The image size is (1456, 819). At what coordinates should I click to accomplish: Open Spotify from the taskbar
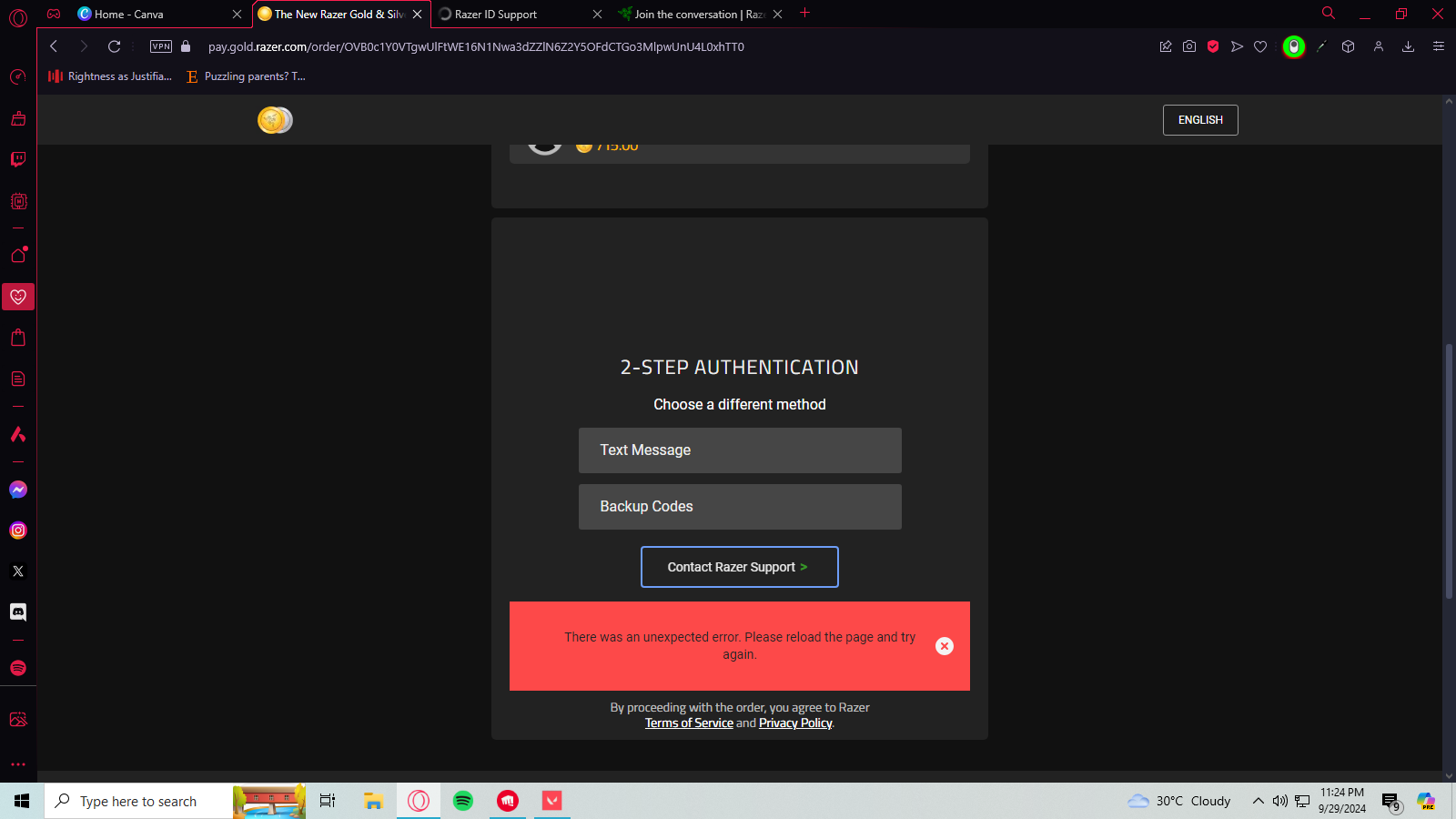point(463,801)
